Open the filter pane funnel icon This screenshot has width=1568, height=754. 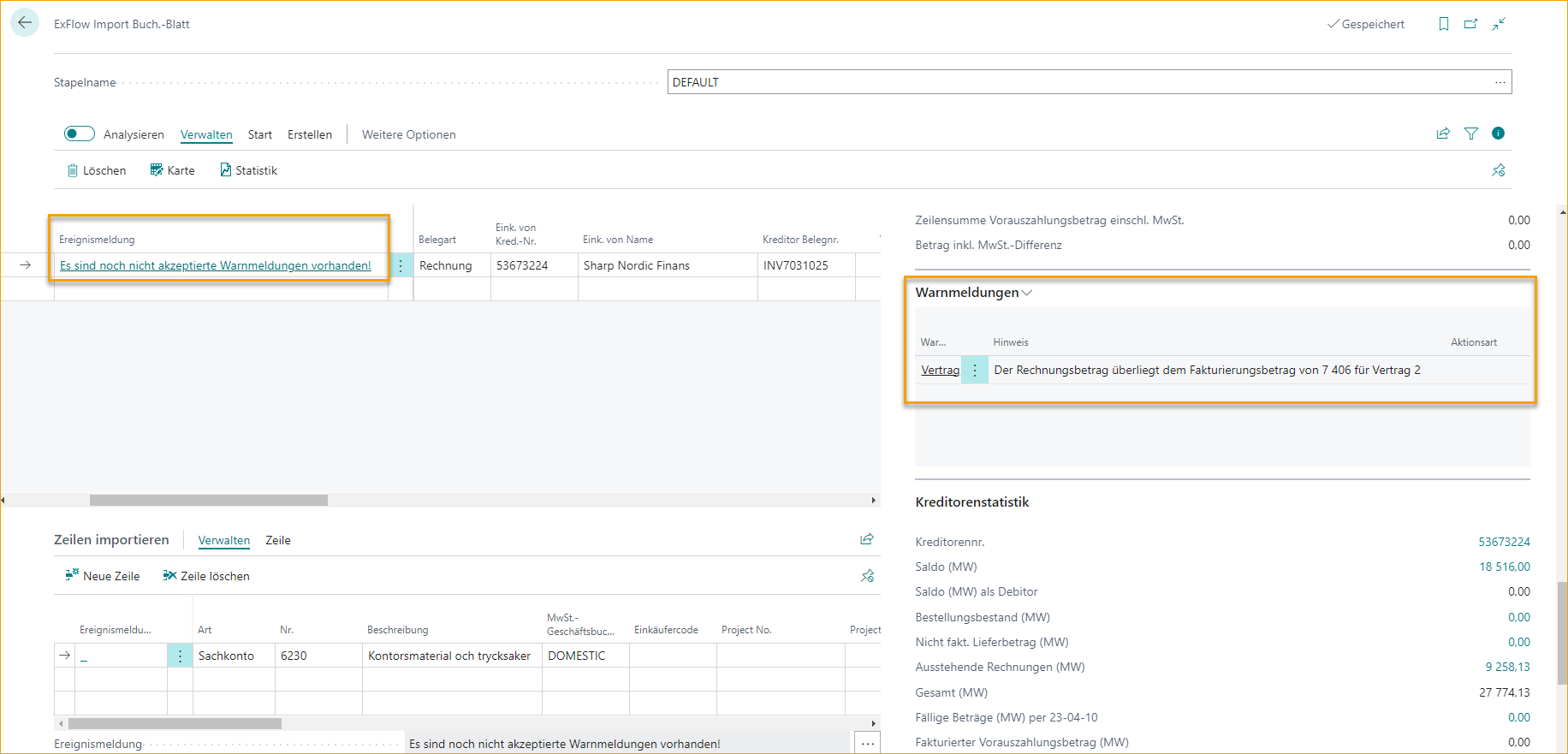click(1470, 134)
